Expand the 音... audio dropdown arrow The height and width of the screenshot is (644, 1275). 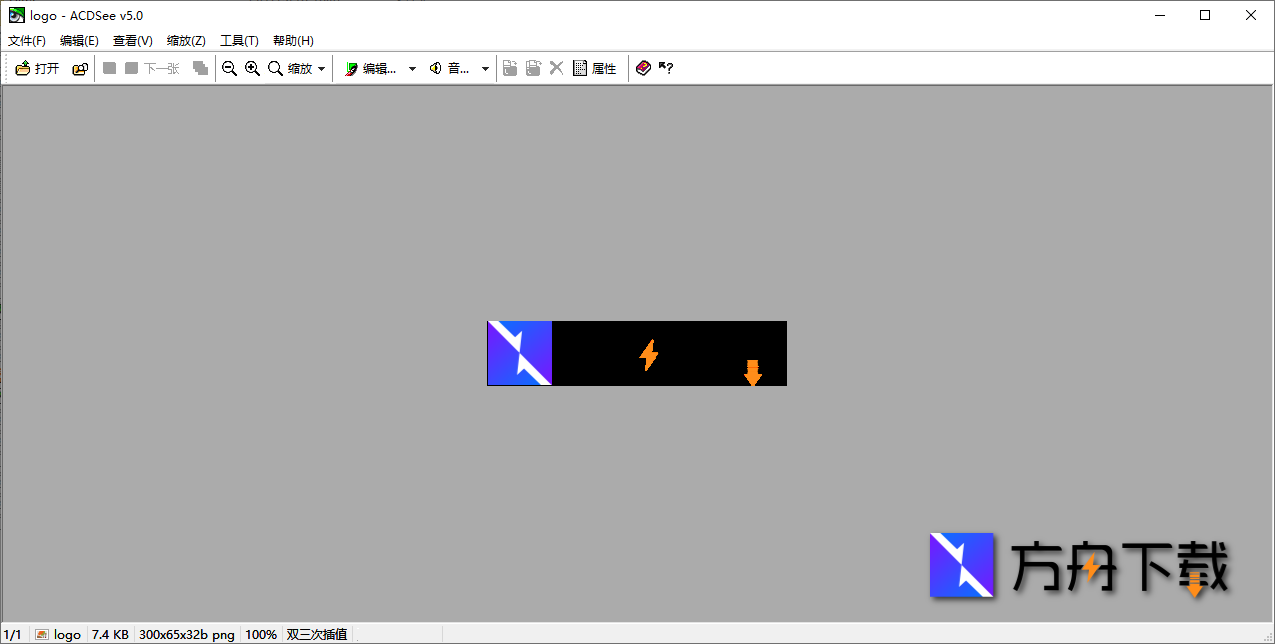[x=485, y=69]
